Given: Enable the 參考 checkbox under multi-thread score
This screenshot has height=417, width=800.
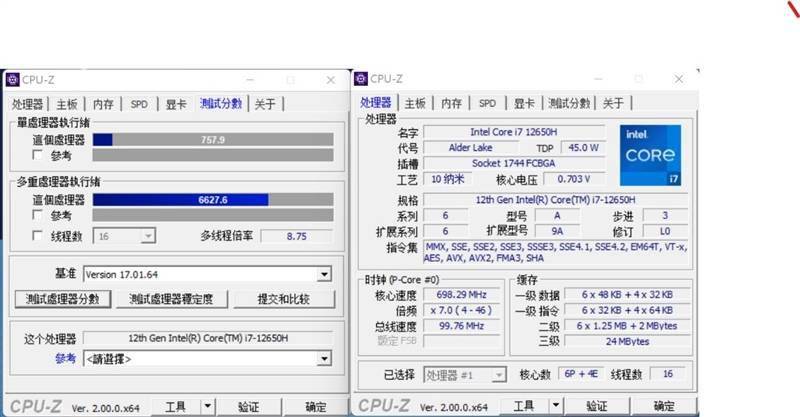Looking at the screenshot, I should tap(37, 215).
